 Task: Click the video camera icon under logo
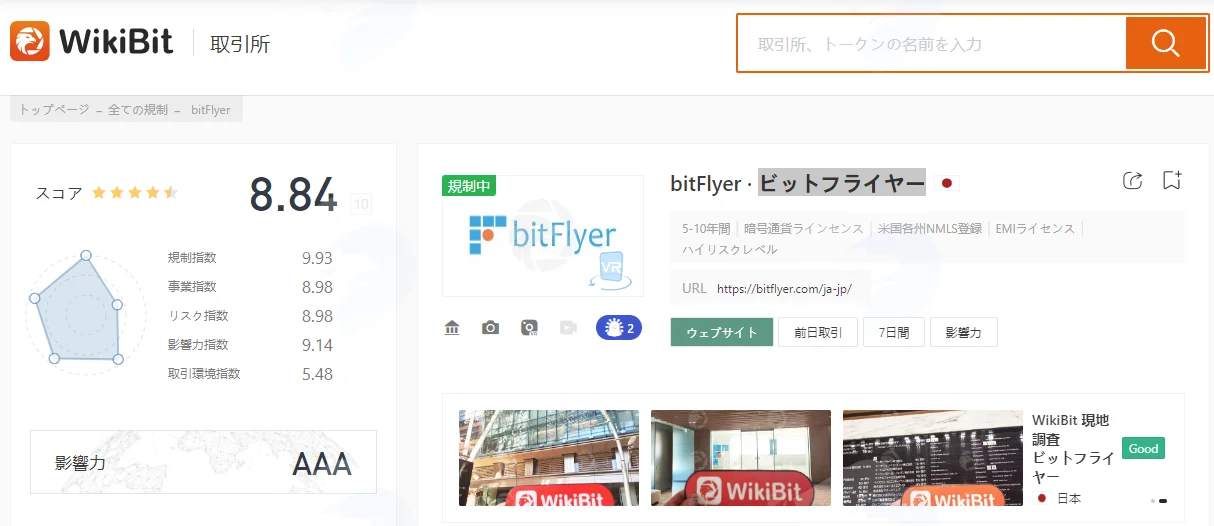click(x=569, y=327)
